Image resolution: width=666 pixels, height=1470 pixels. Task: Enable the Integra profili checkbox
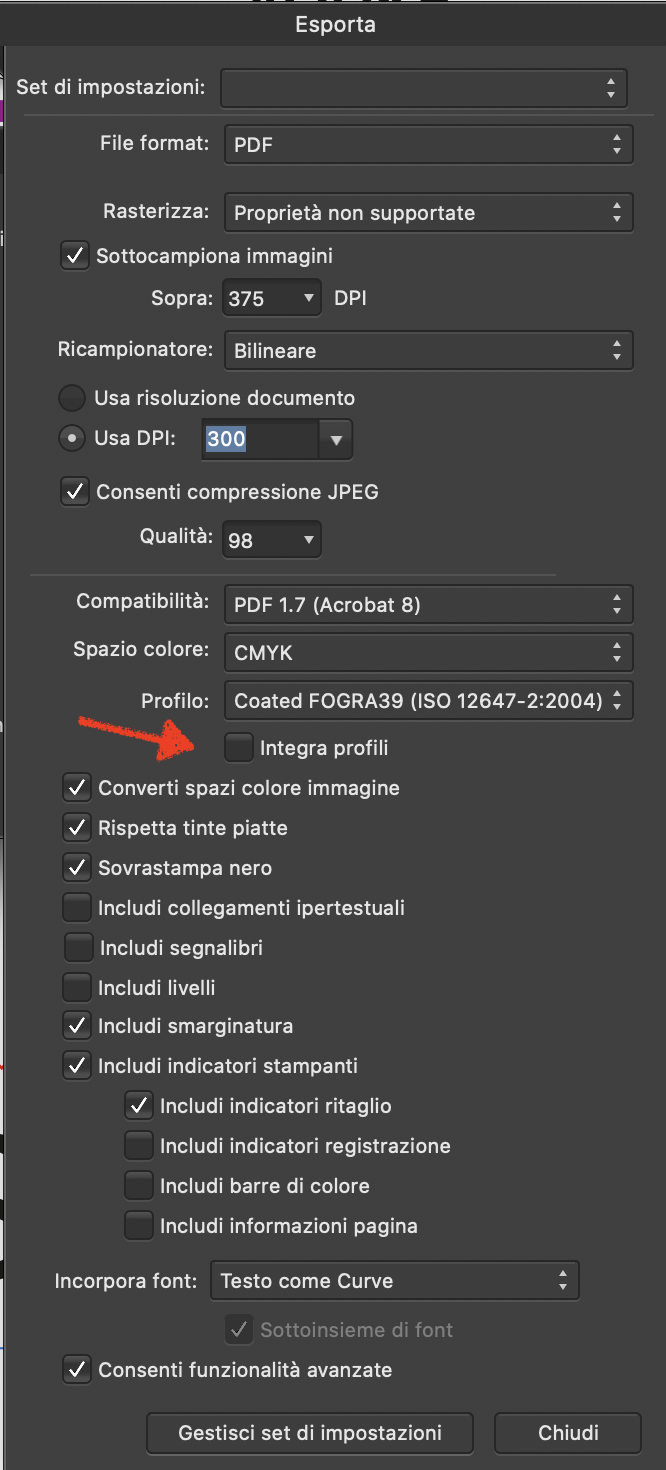(x=239, y=747)
